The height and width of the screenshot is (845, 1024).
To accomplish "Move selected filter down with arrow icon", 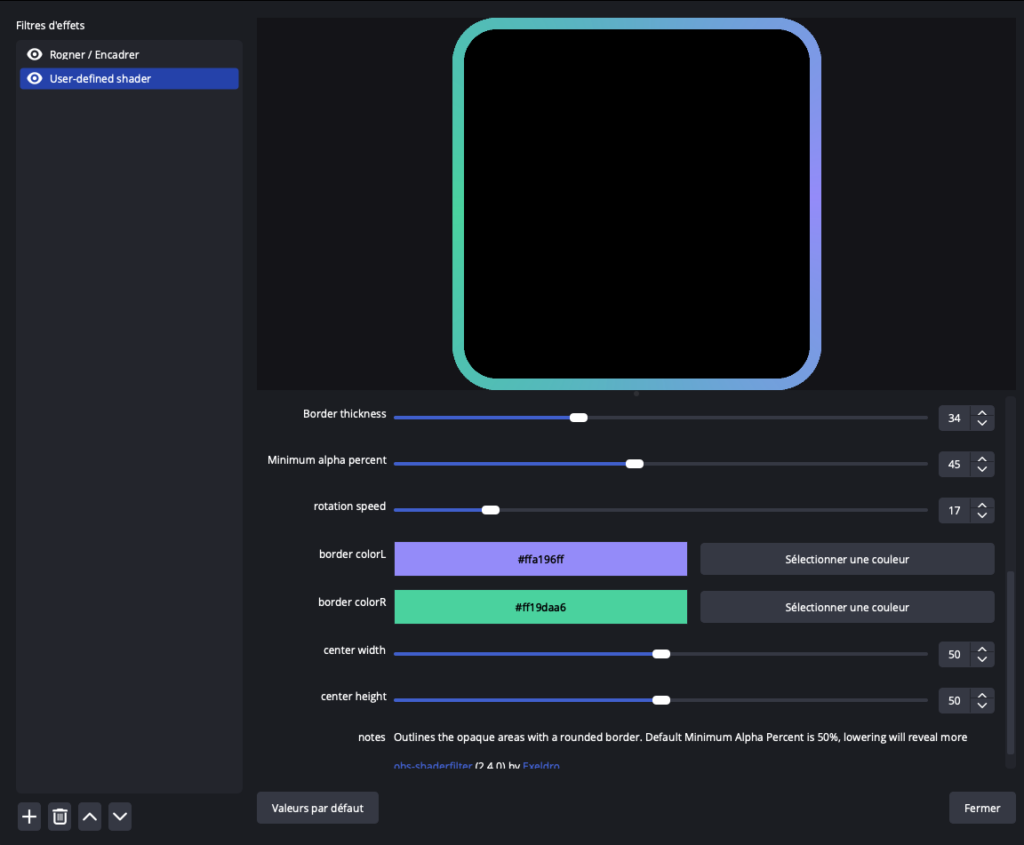I will click(120, 817).
